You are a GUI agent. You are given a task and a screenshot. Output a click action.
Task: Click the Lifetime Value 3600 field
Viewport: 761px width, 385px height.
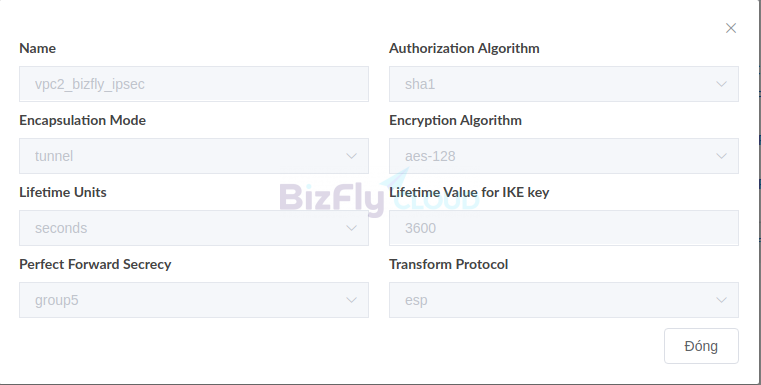click(x=564, y=228)
